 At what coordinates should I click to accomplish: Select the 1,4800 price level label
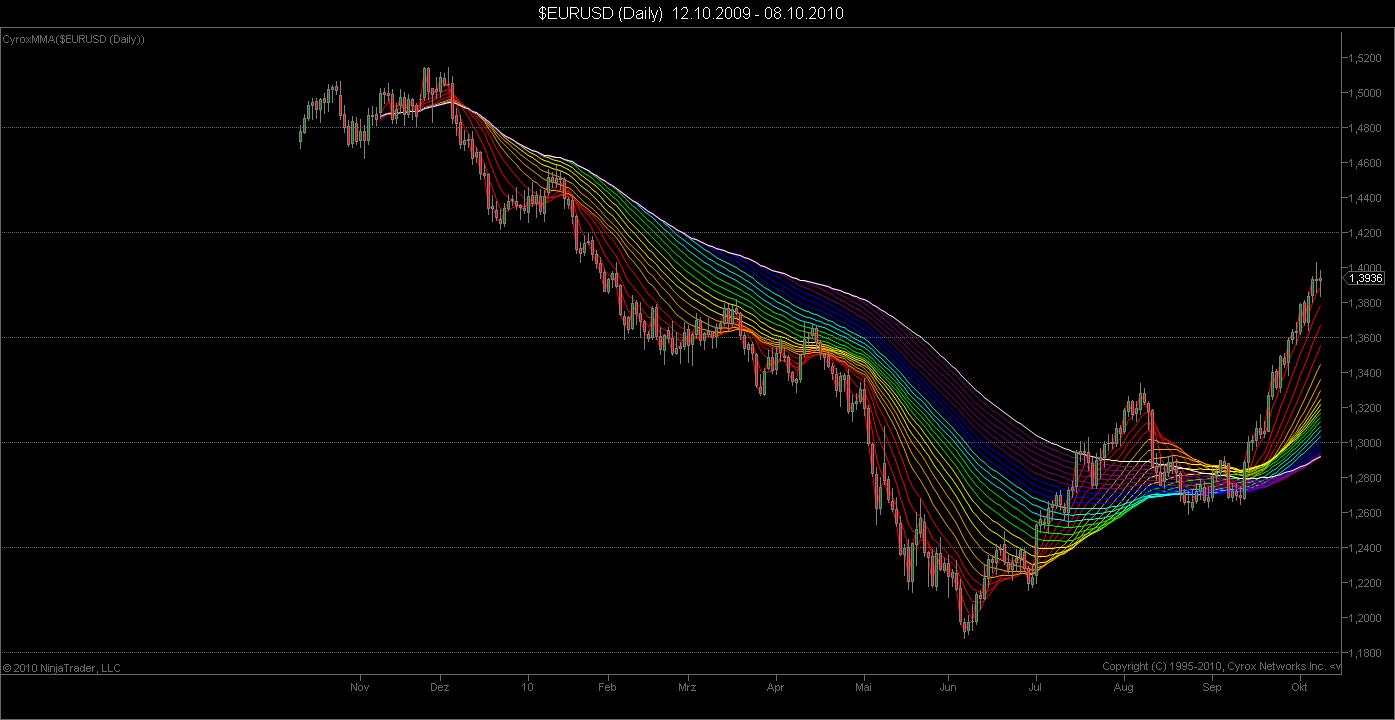(1365, 128)
